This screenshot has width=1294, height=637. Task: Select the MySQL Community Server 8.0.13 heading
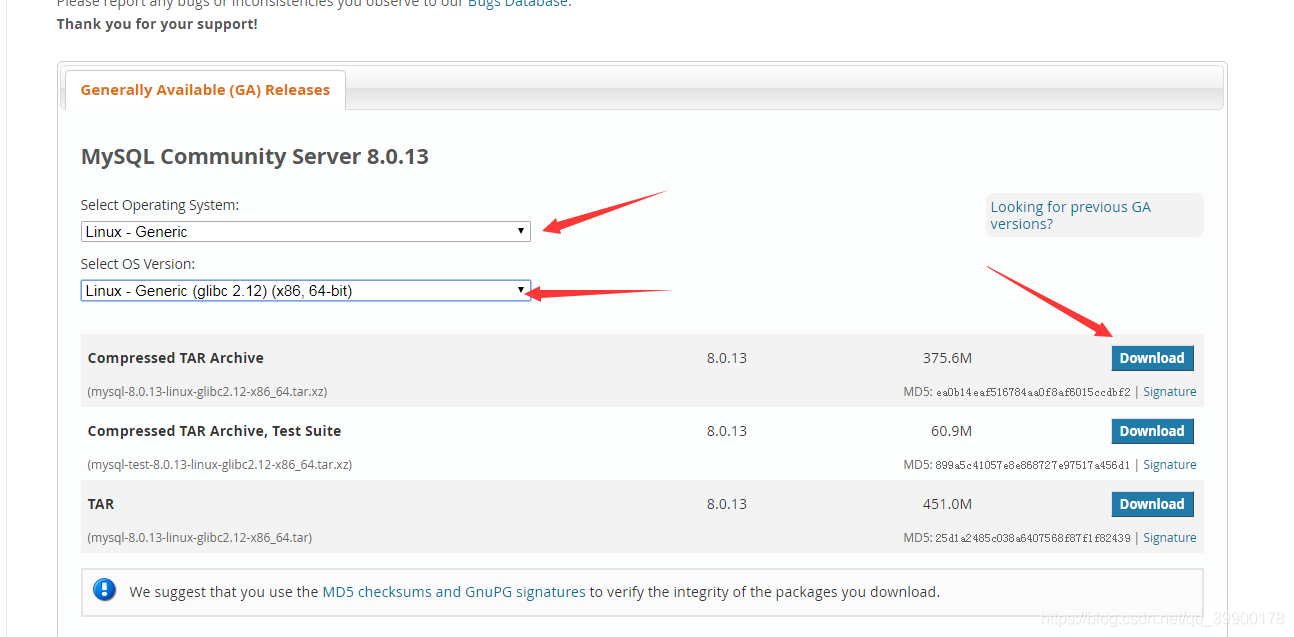click(255, 157)
